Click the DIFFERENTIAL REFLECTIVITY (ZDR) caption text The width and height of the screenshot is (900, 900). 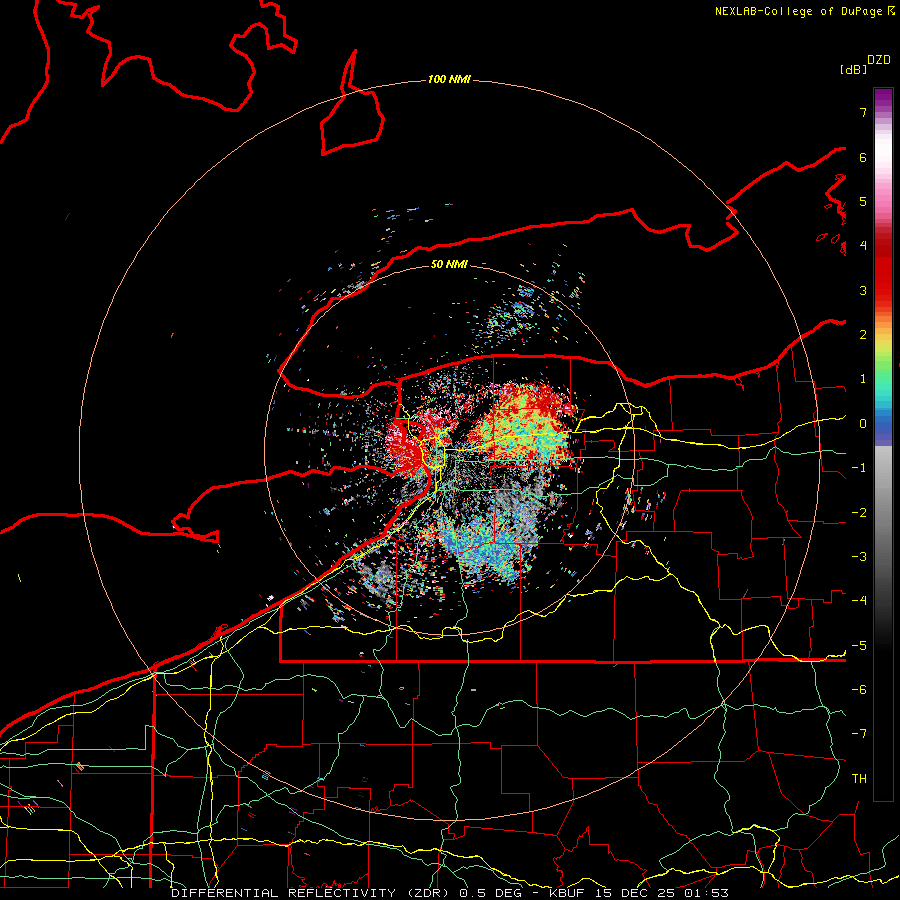312,893
